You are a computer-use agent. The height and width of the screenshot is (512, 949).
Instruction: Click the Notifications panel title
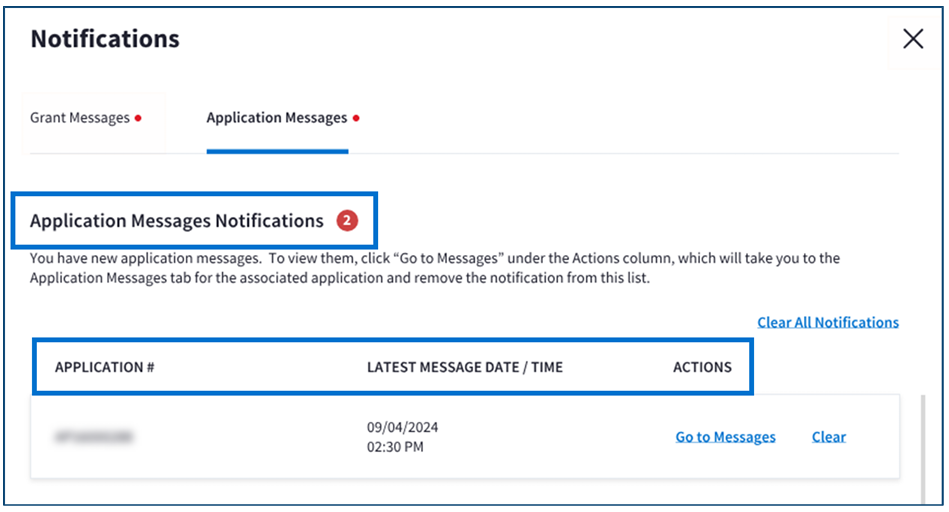(105, 39)
